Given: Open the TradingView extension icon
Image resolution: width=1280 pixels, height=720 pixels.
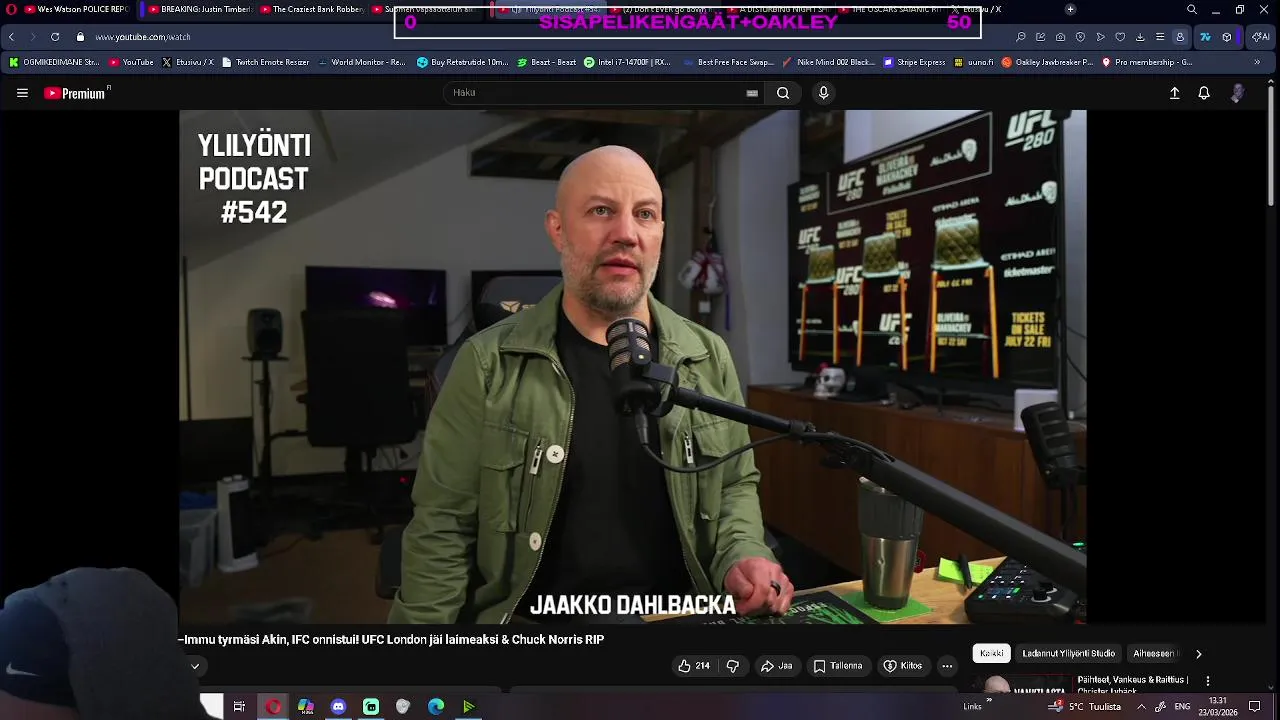Looking at the screenshot, I should (1205, 37).
